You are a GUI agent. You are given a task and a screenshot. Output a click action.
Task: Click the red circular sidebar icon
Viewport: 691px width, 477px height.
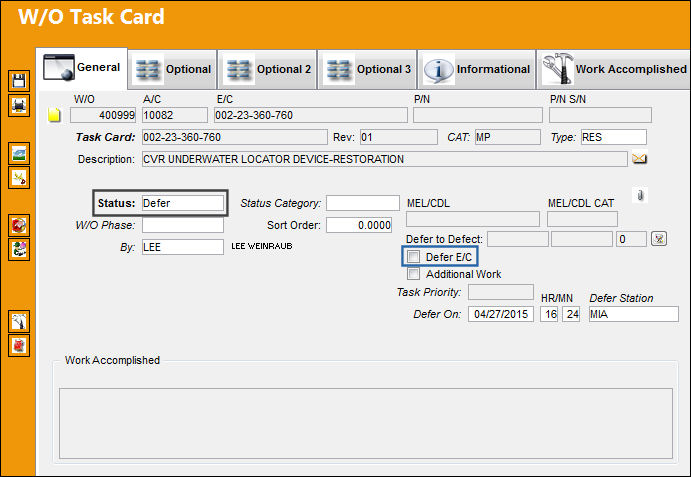point(19,225)
